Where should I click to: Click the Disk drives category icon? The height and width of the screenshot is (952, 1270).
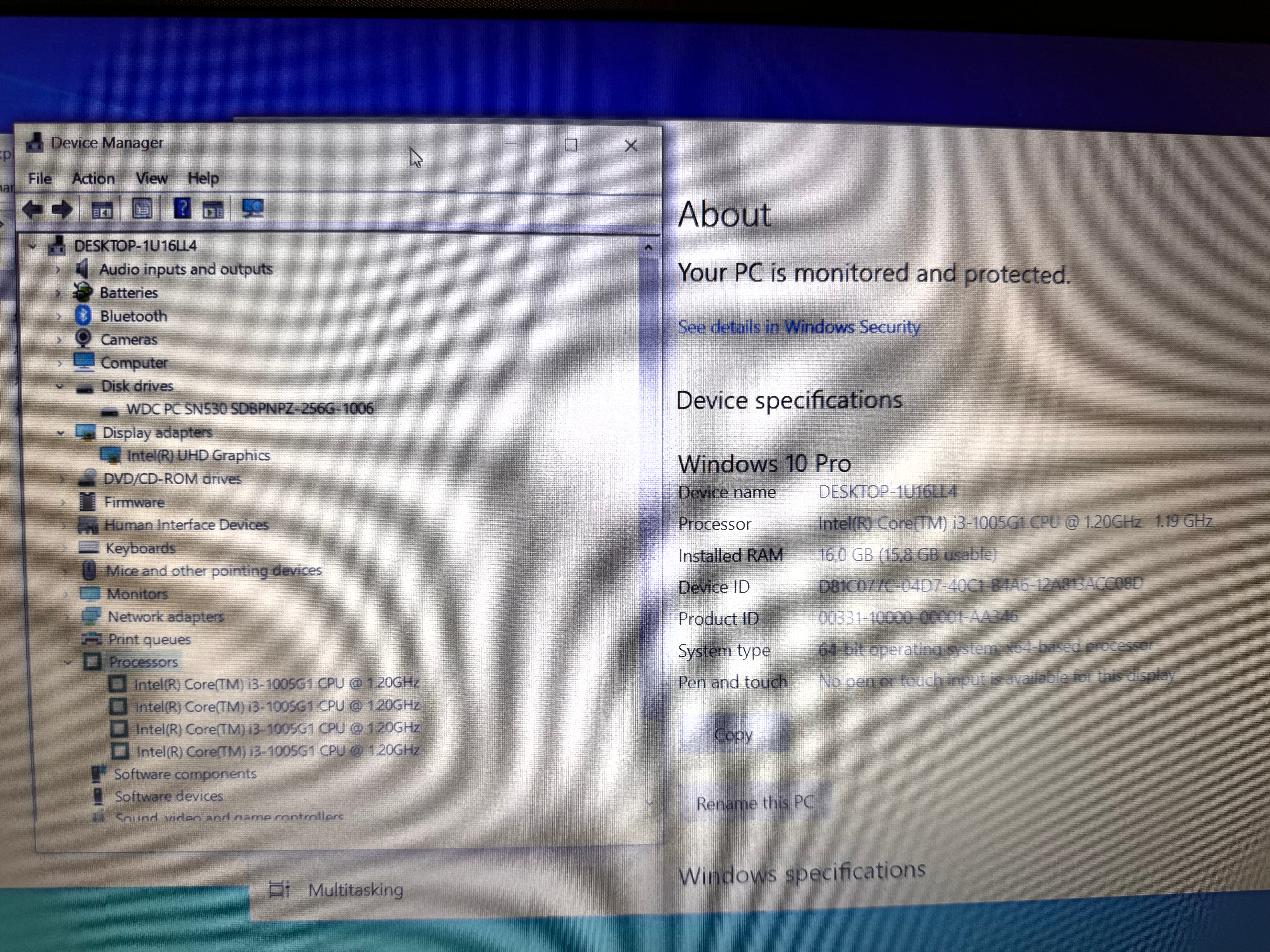(x=84, y=388)
